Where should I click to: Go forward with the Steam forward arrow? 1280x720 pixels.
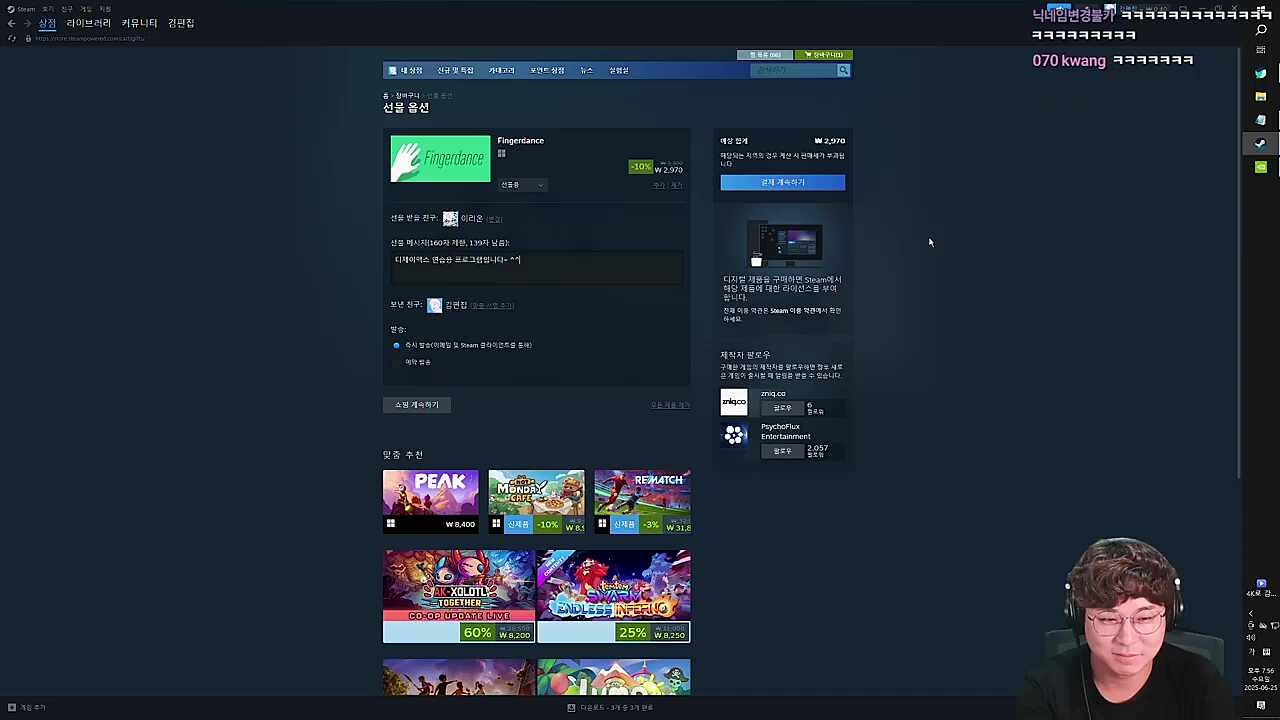[27, 23]
